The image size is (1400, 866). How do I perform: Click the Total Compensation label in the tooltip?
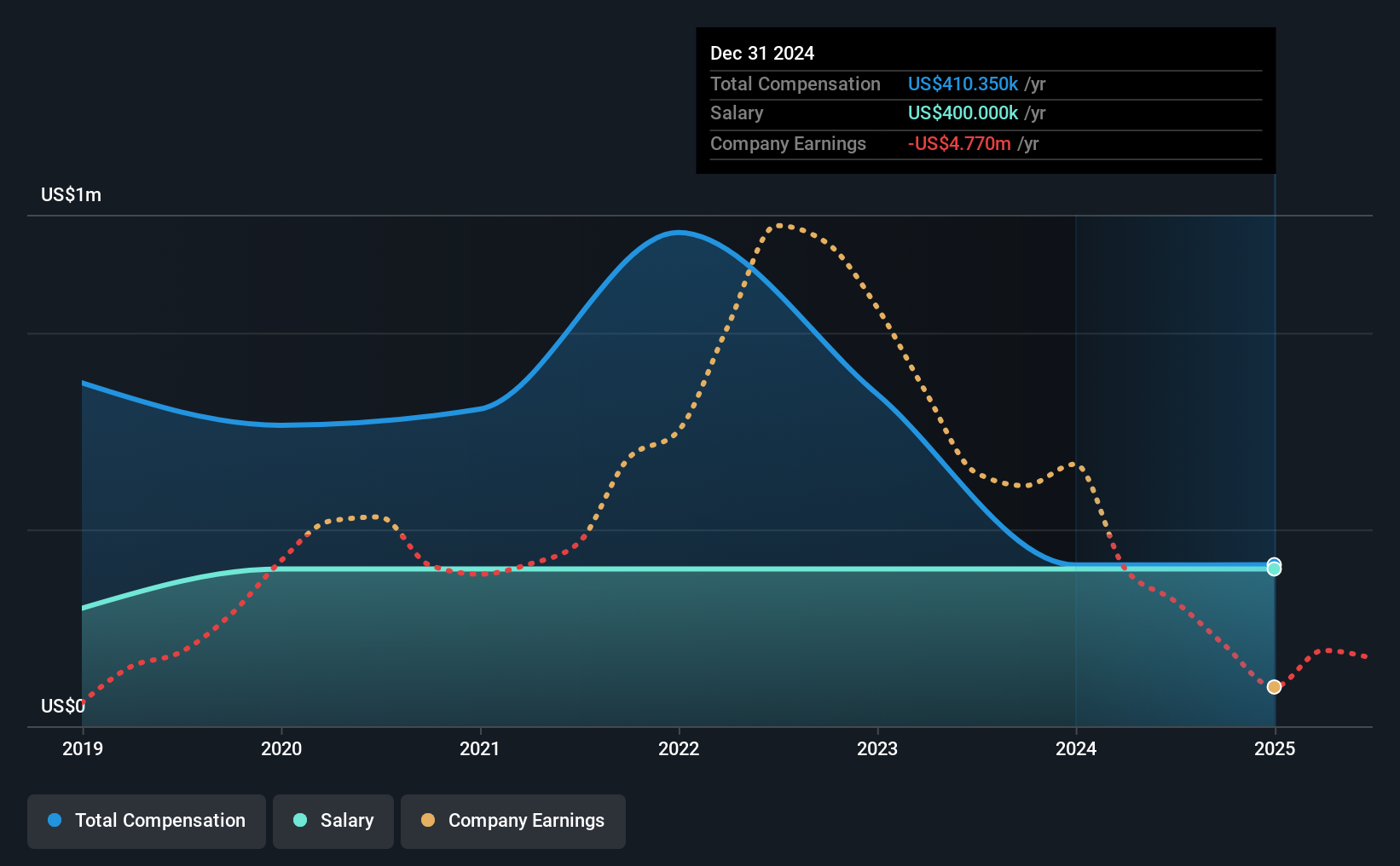795,84
